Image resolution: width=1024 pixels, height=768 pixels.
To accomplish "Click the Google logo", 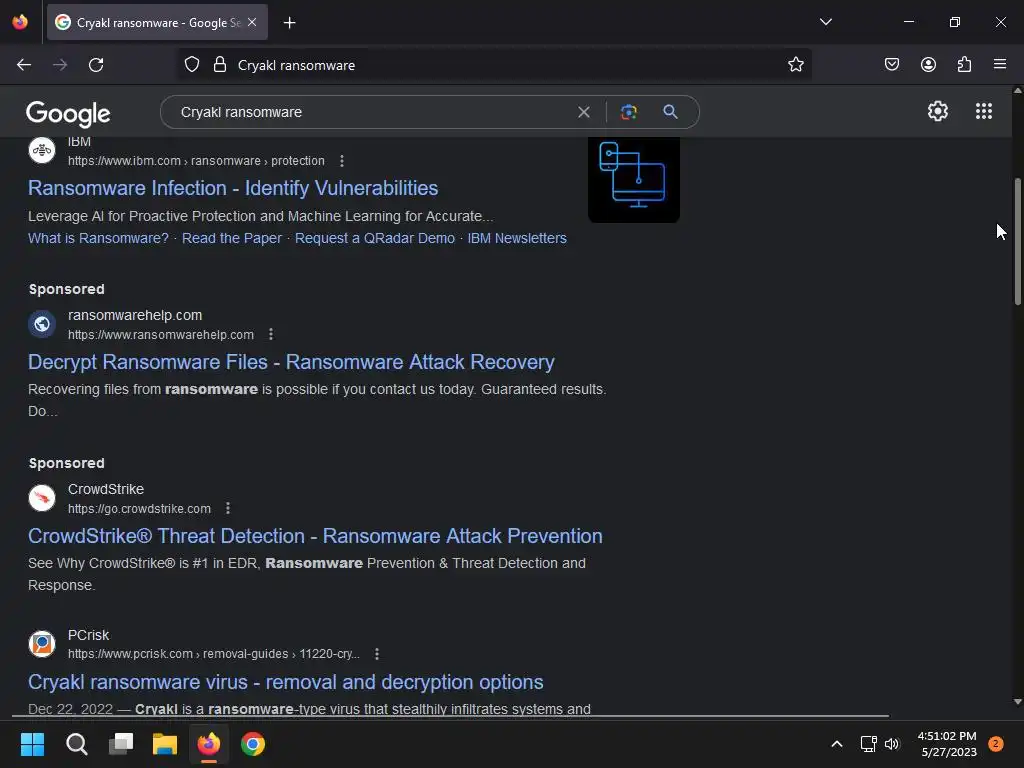I will point(68,114).
